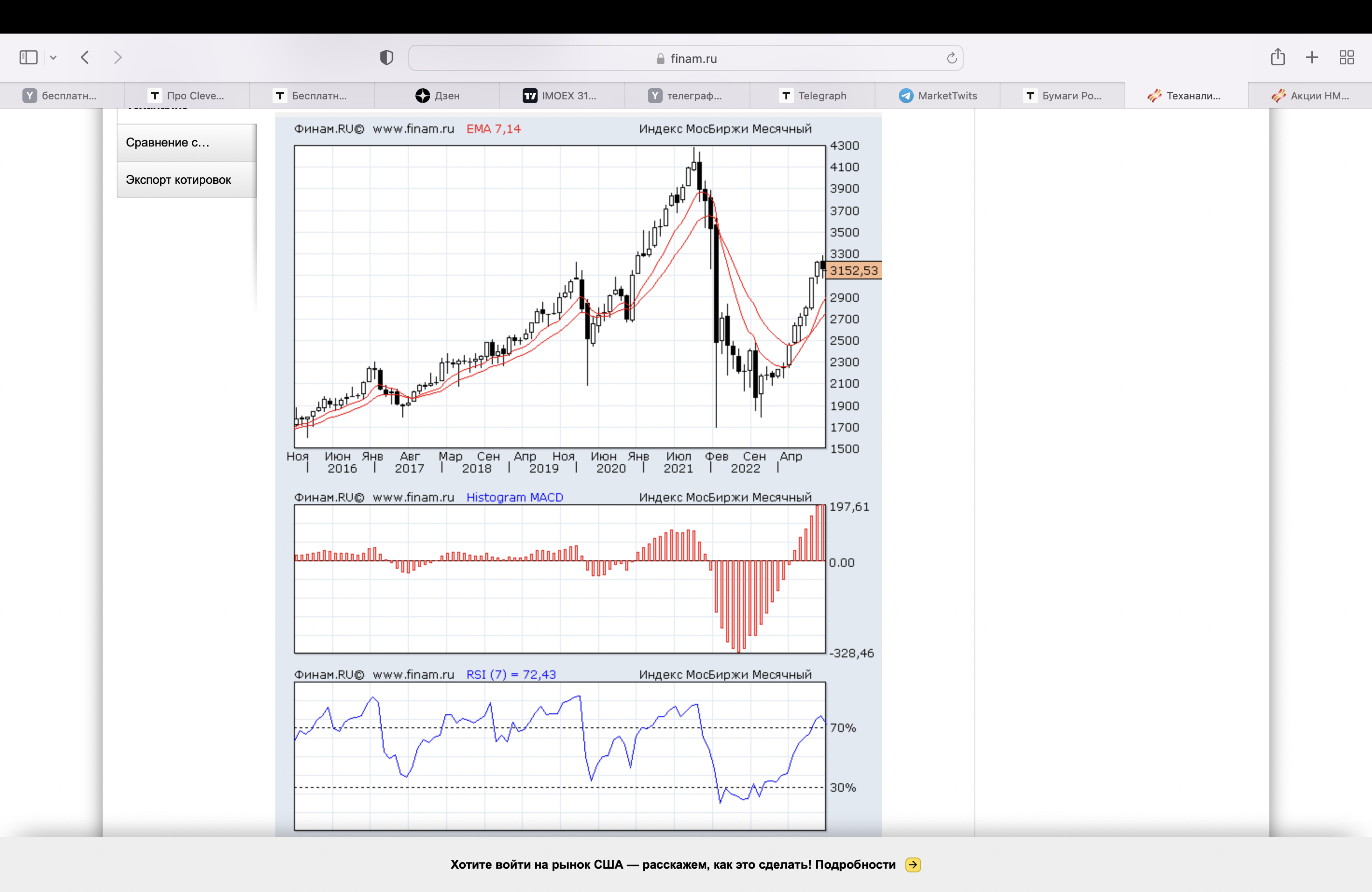Switch to the Telegraph tab
1372x892 pixels.
pyautogui.click(x=812, y=96)
